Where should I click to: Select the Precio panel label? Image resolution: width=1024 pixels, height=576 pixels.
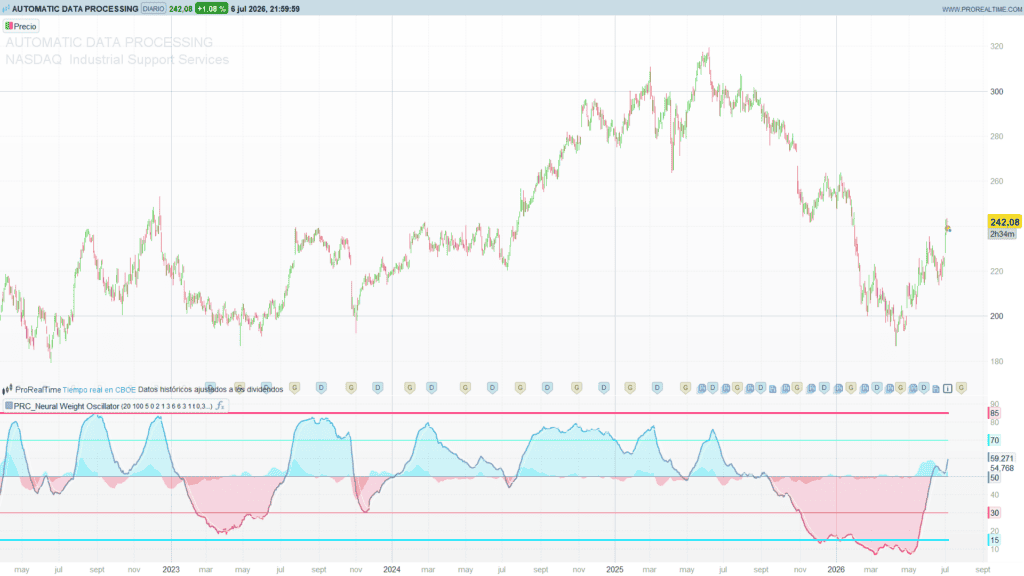[25, 26]
